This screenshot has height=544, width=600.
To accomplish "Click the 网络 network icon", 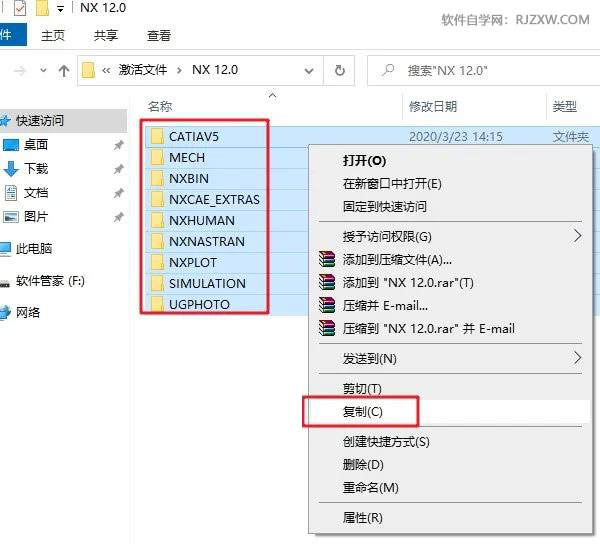I will [5, 313].
